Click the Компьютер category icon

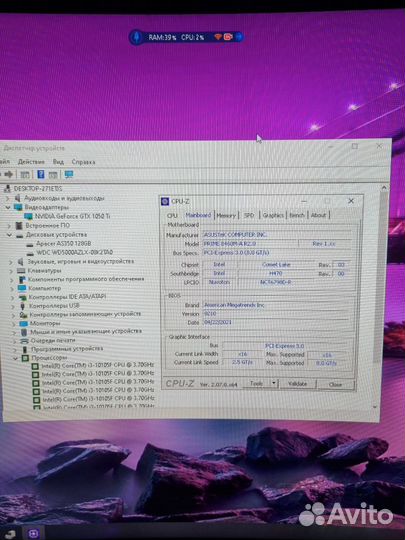point(22,288)
